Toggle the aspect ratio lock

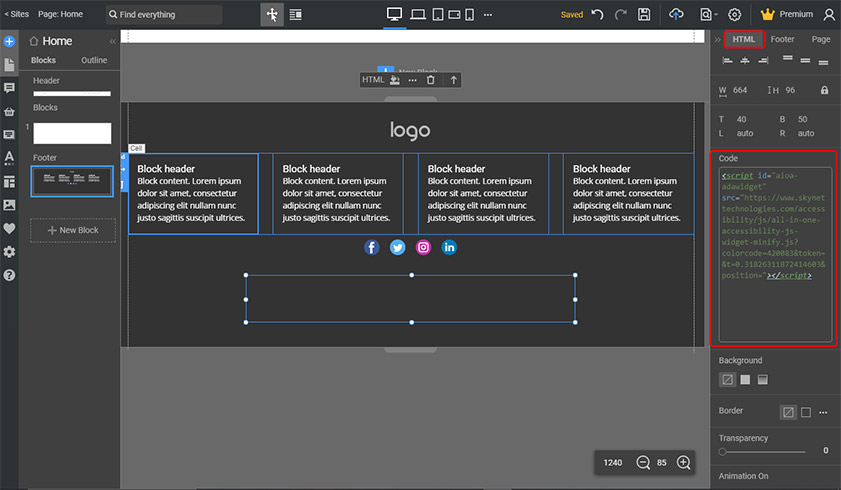tap(824, 90)
